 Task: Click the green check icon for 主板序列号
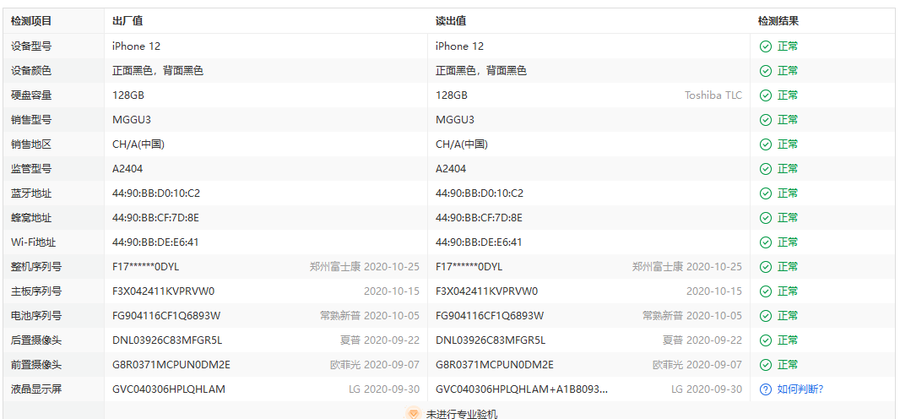point(765,292)
